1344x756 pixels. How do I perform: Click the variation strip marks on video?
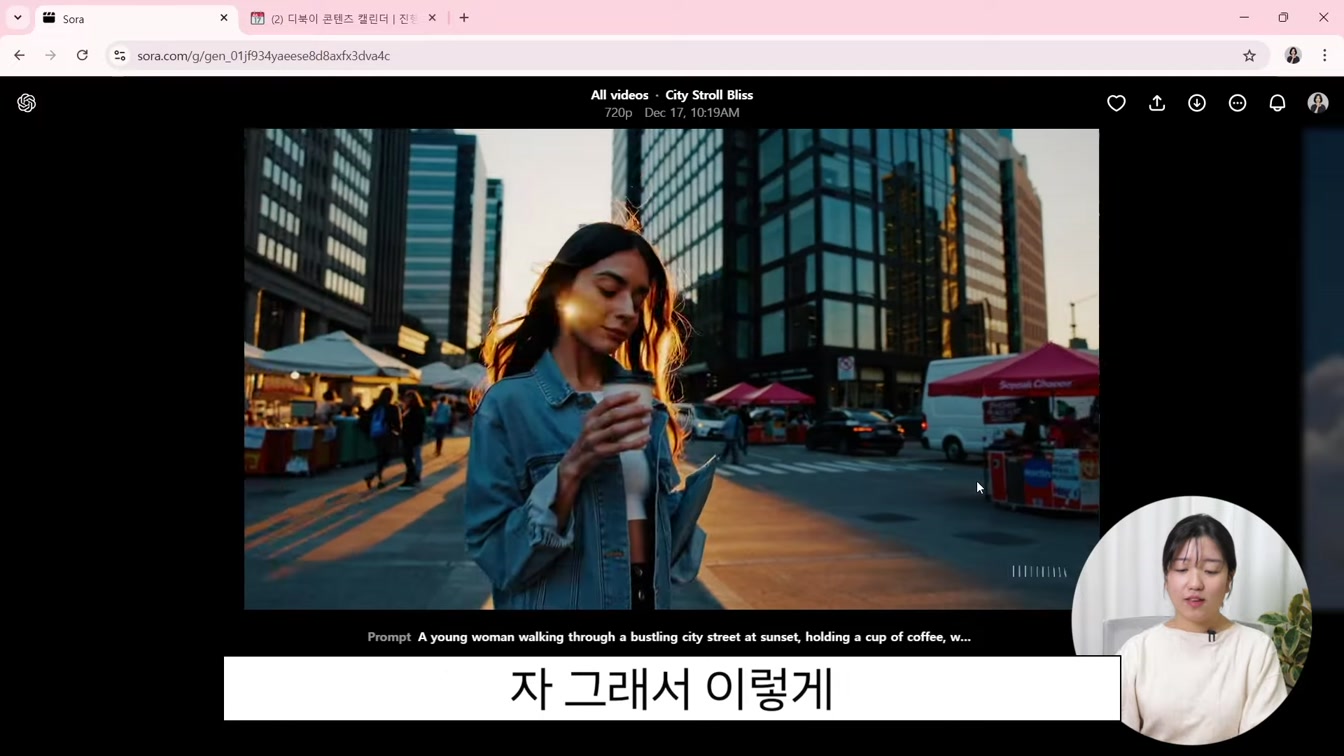coord(1039,572)
